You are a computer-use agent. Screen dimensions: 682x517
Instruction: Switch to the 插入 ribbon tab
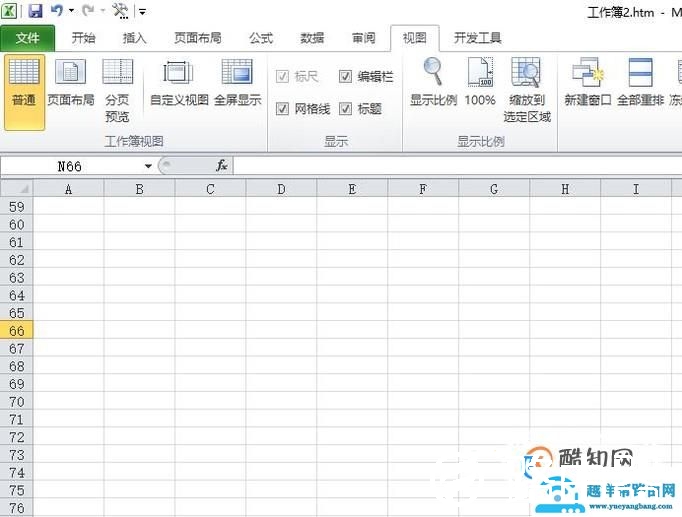(x=134, y=38)
